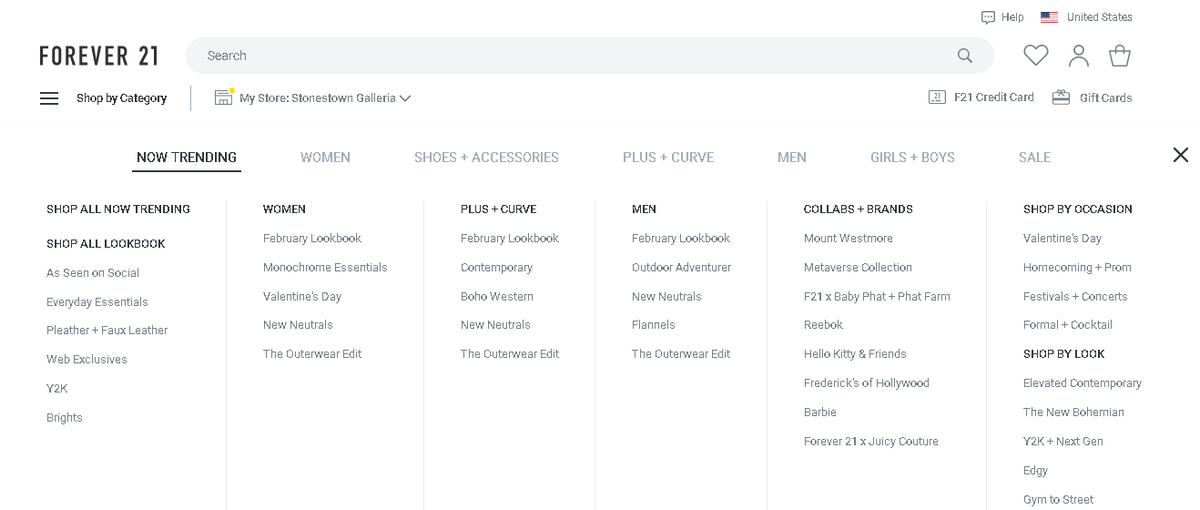Open the shopping bag icon
1200x510 pixels.
tap(1120, 56)
